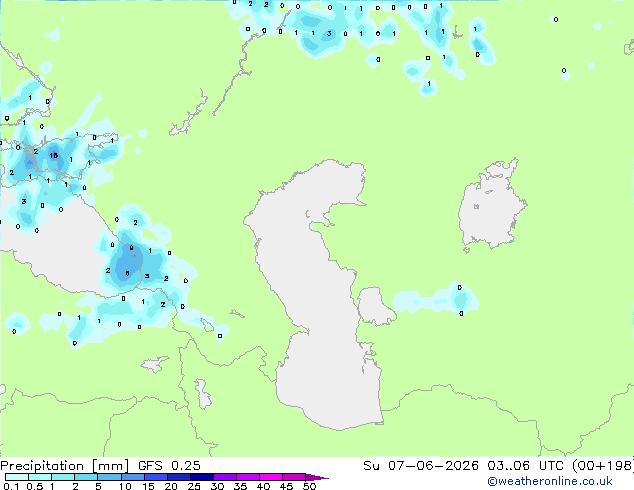
Task: Click the 'GFS 0.25' model label
Action: 169,466
